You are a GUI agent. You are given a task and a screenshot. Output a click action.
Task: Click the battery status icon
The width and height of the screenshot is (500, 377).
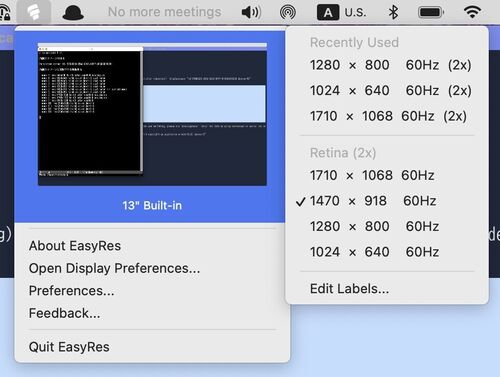click(x=431, y=13)
